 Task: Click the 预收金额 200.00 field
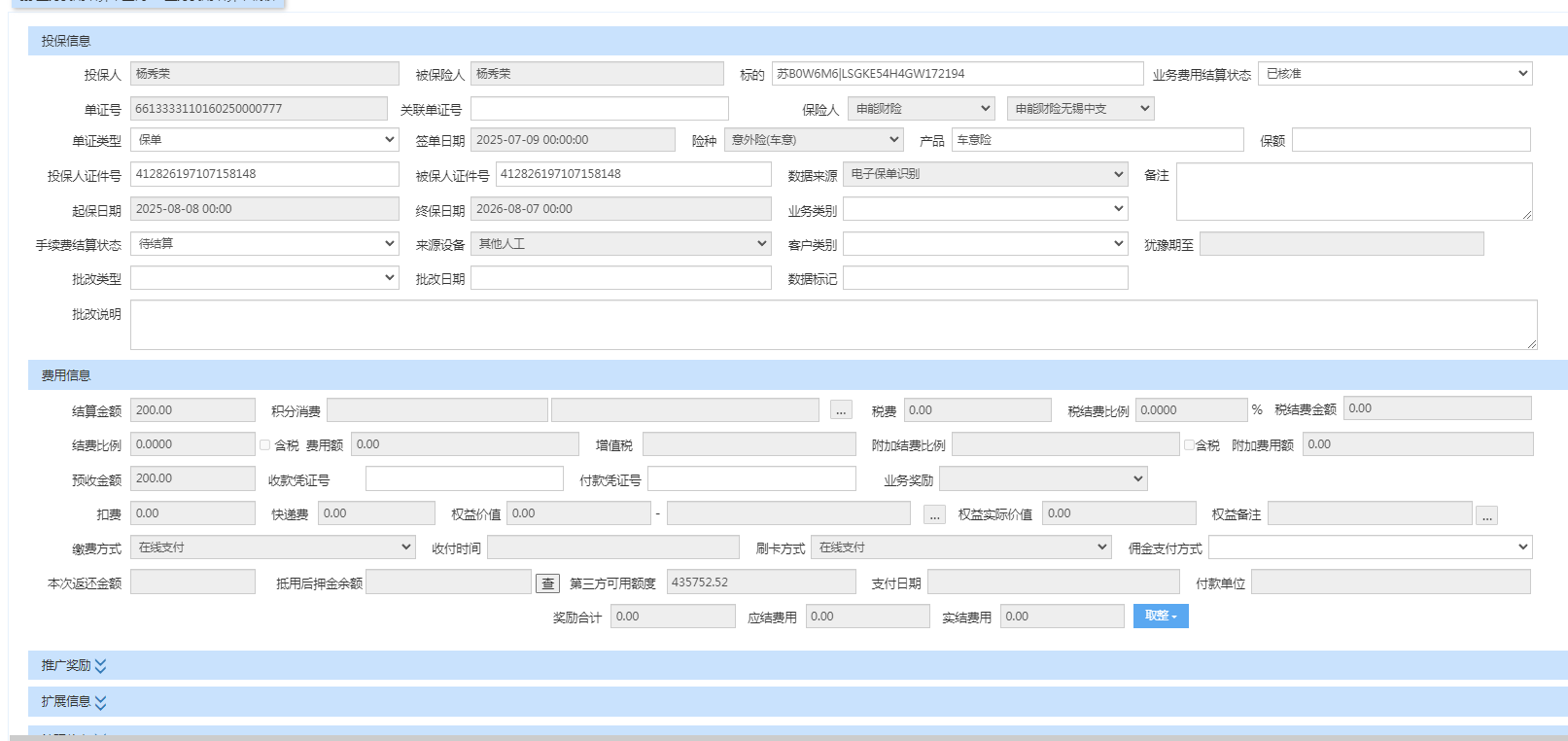point(192,478)
